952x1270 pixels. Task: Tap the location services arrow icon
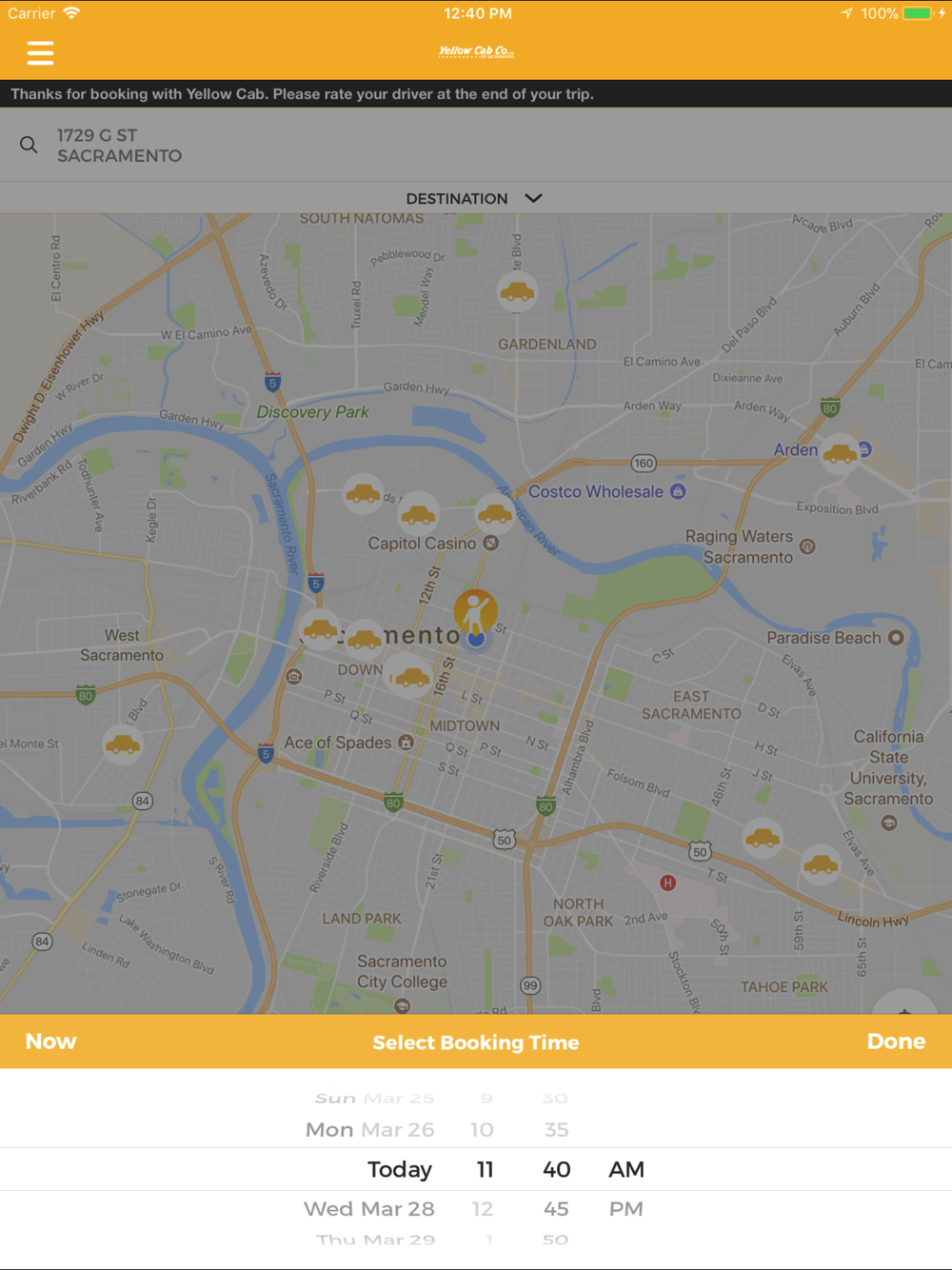[x=847, y=13]
